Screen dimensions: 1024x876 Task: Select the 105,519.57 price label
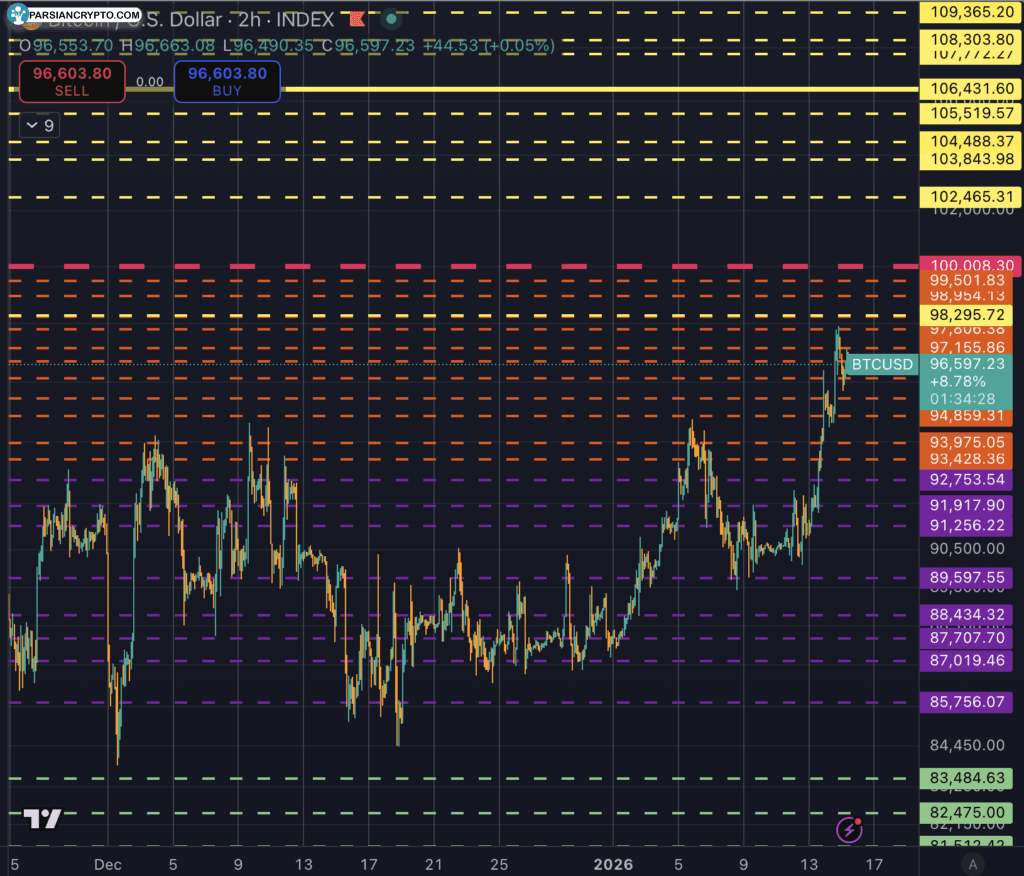coord(972,113)
